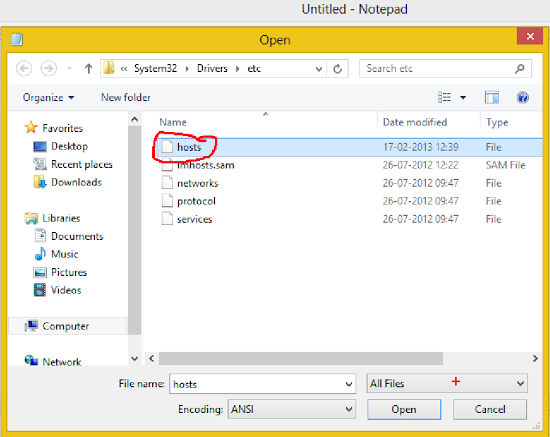
Task: Expand the breadcrumb arrow after System32
Action: click(187, 69)
